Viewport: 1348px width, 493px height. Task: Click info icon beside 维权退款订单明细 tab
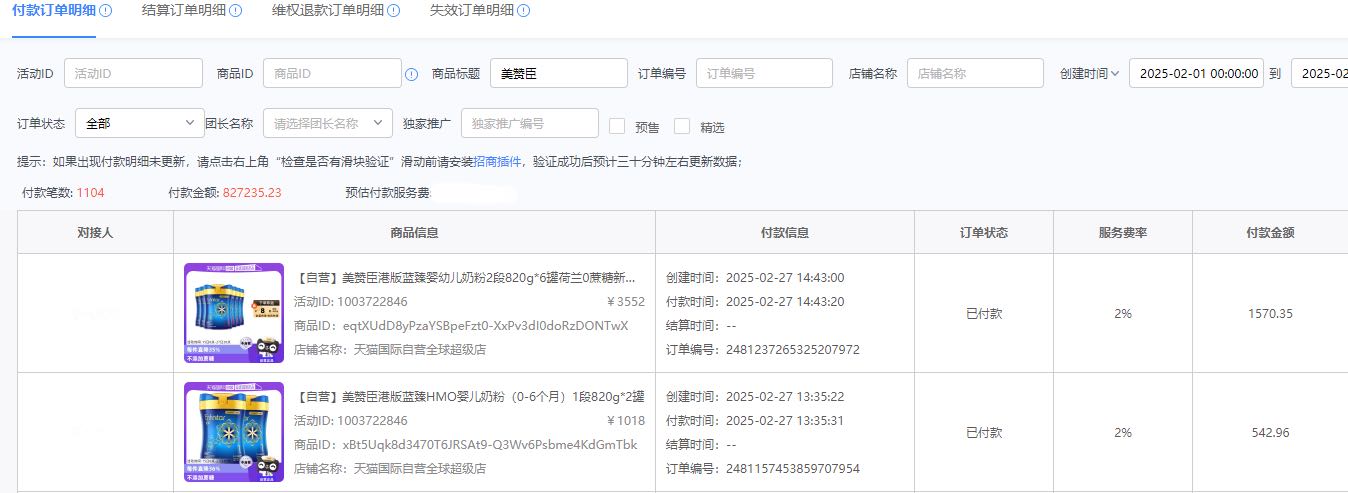394,10
